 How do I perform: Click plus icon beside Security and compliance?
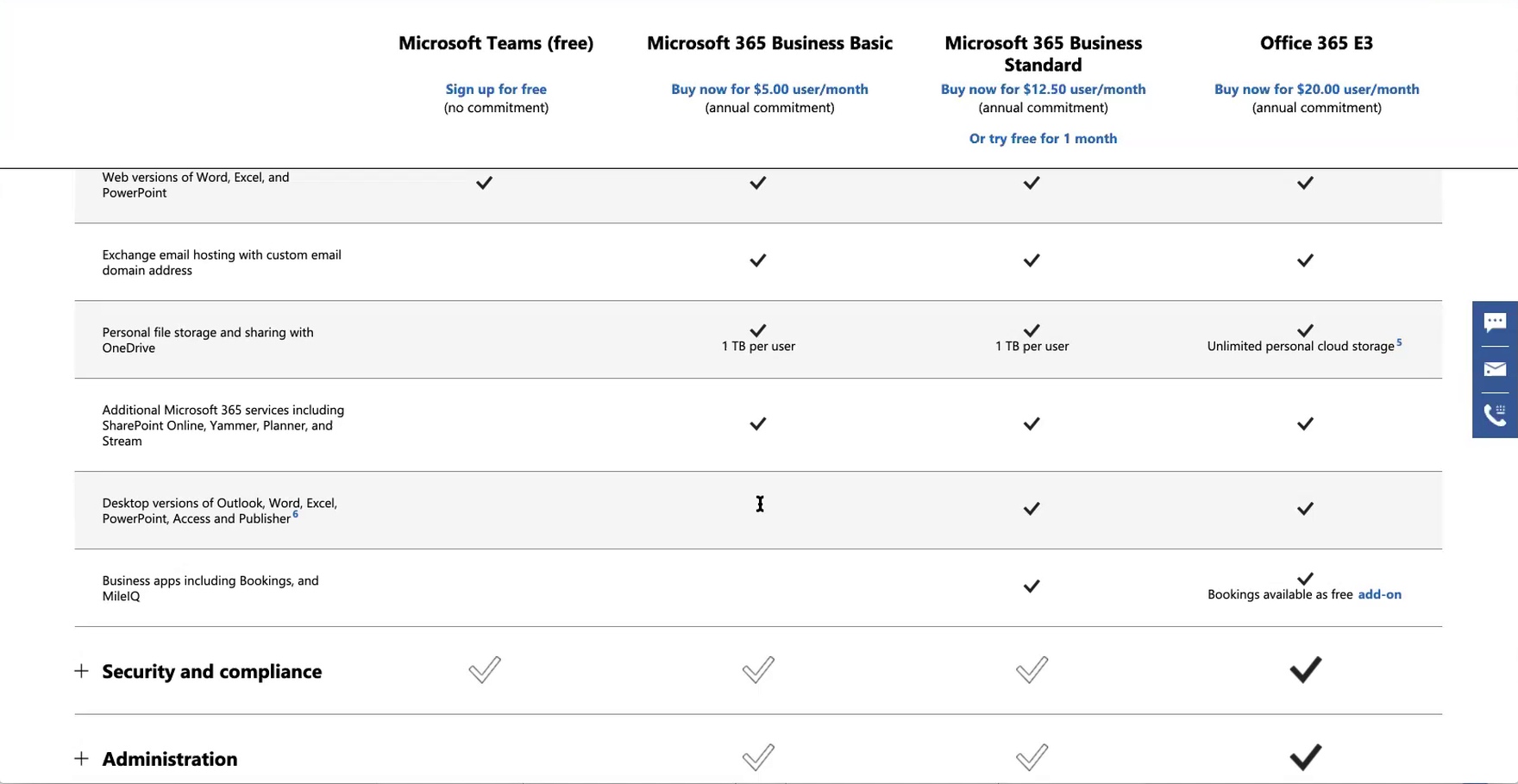(x=81, y=671)
